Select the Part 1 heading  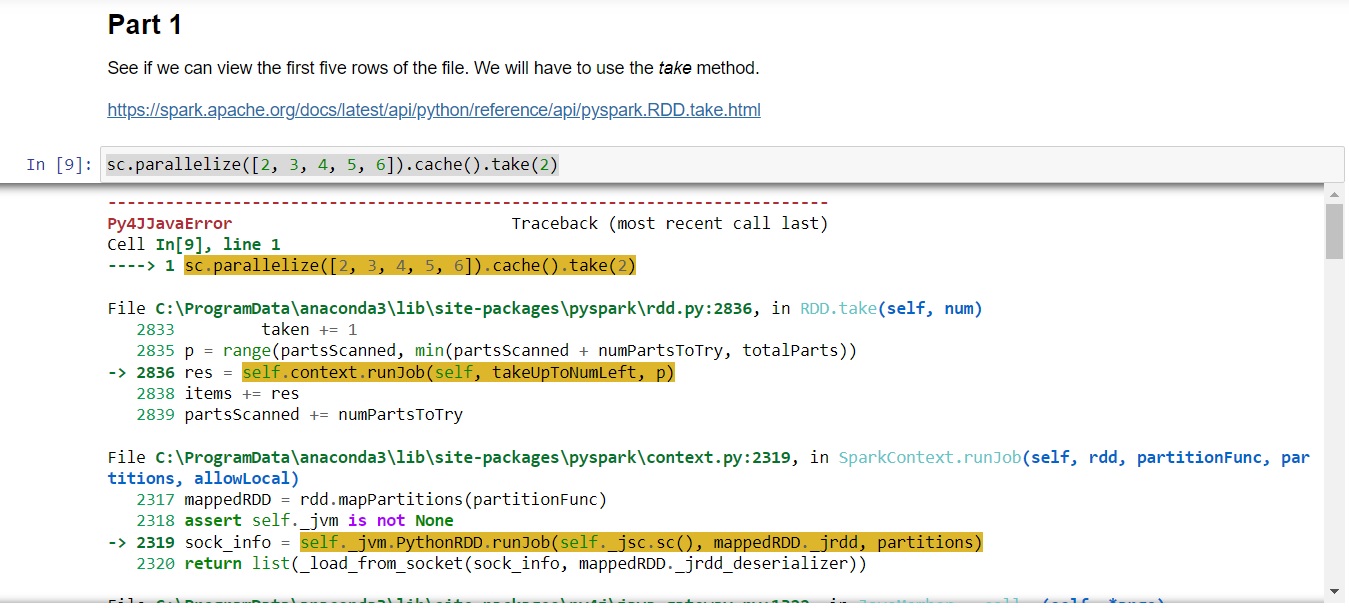[x=144, y=24]
